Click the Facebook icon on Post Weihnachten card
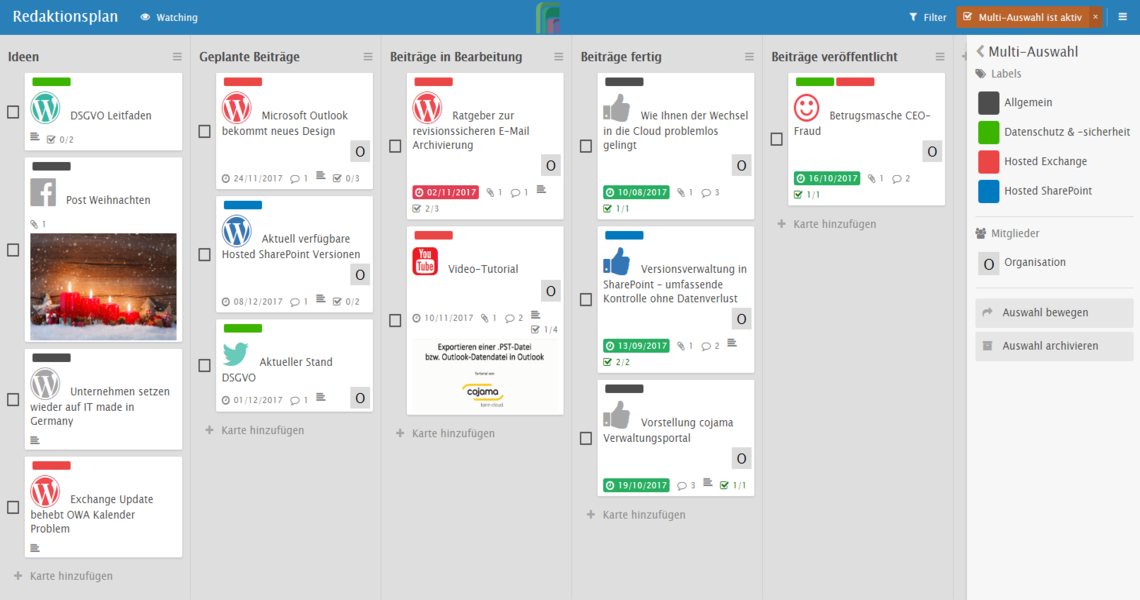 [x=43, y=192]
